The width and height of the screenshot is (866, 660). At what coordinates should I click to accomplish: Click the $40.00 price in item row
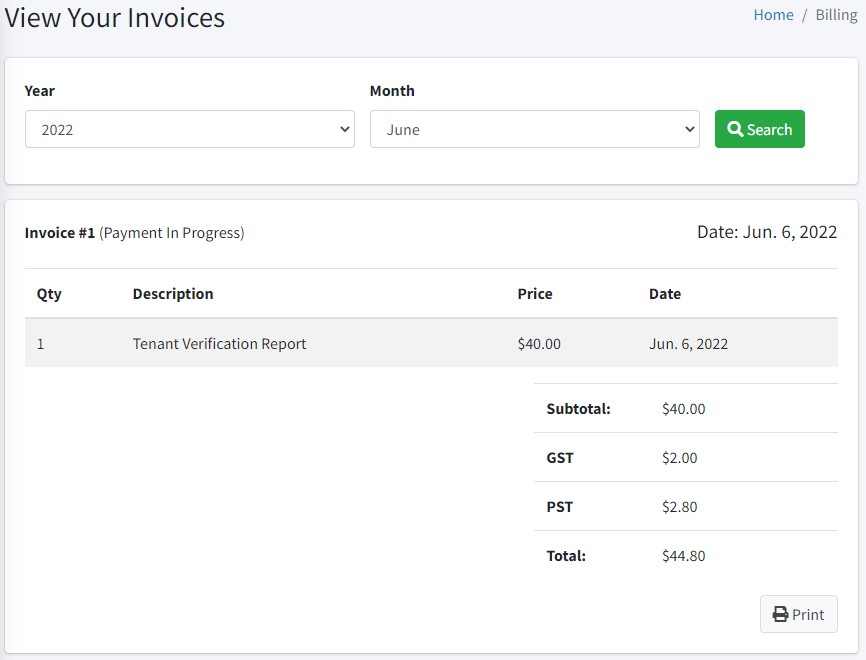(x=539, y=344)
